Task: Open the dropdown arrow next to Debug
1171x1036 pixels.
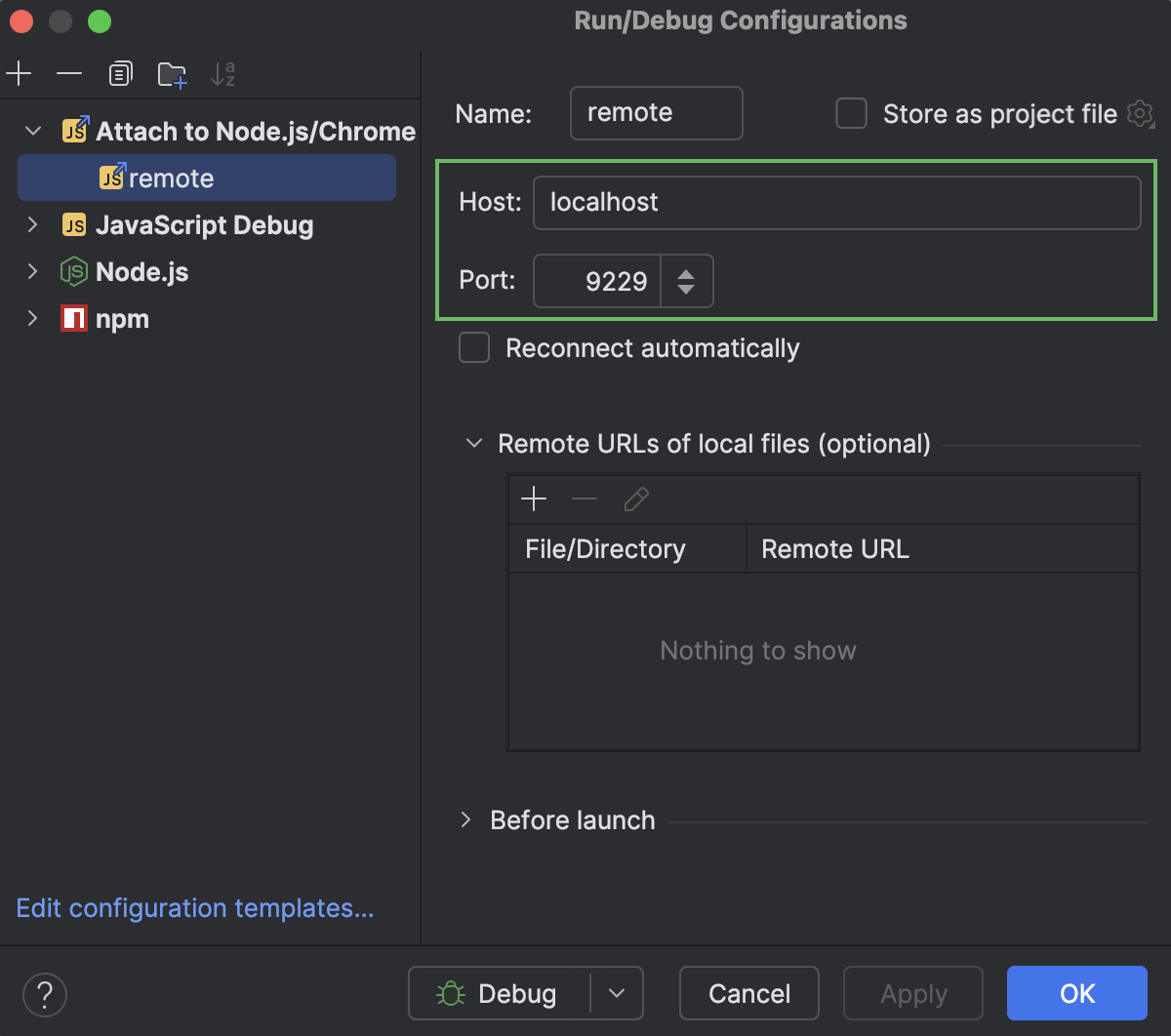Action: pos(617,993)
